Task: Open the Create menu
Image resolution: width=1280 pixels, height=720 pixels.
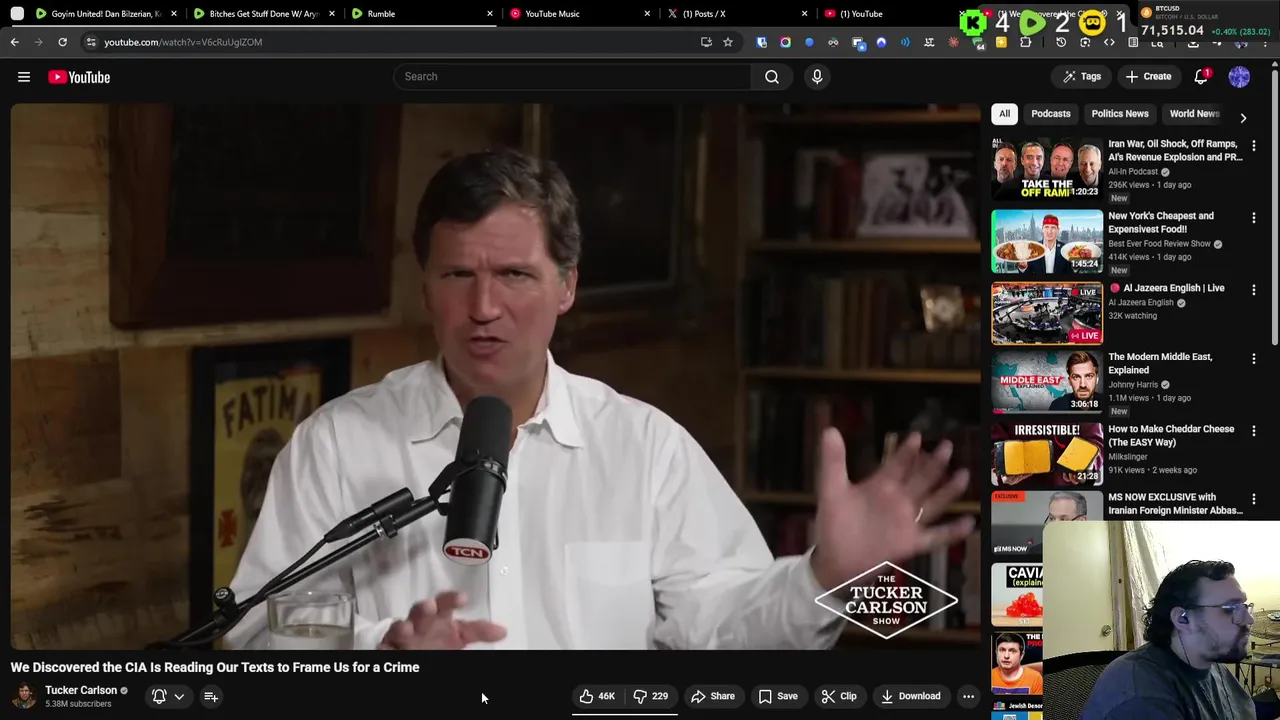Action: pos(1148,76)
